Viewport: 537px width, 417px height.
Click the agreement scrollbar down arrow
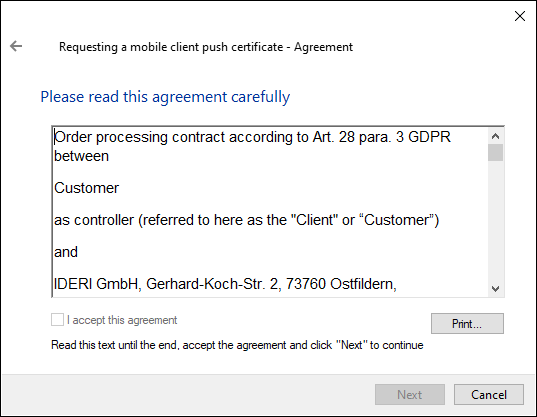(495, 289)
